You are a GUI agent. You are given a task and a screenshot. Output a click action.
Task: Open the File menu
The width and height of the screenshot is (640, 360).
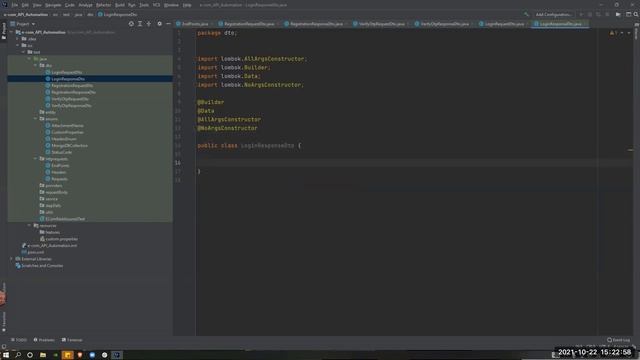(x=15, y=5)
